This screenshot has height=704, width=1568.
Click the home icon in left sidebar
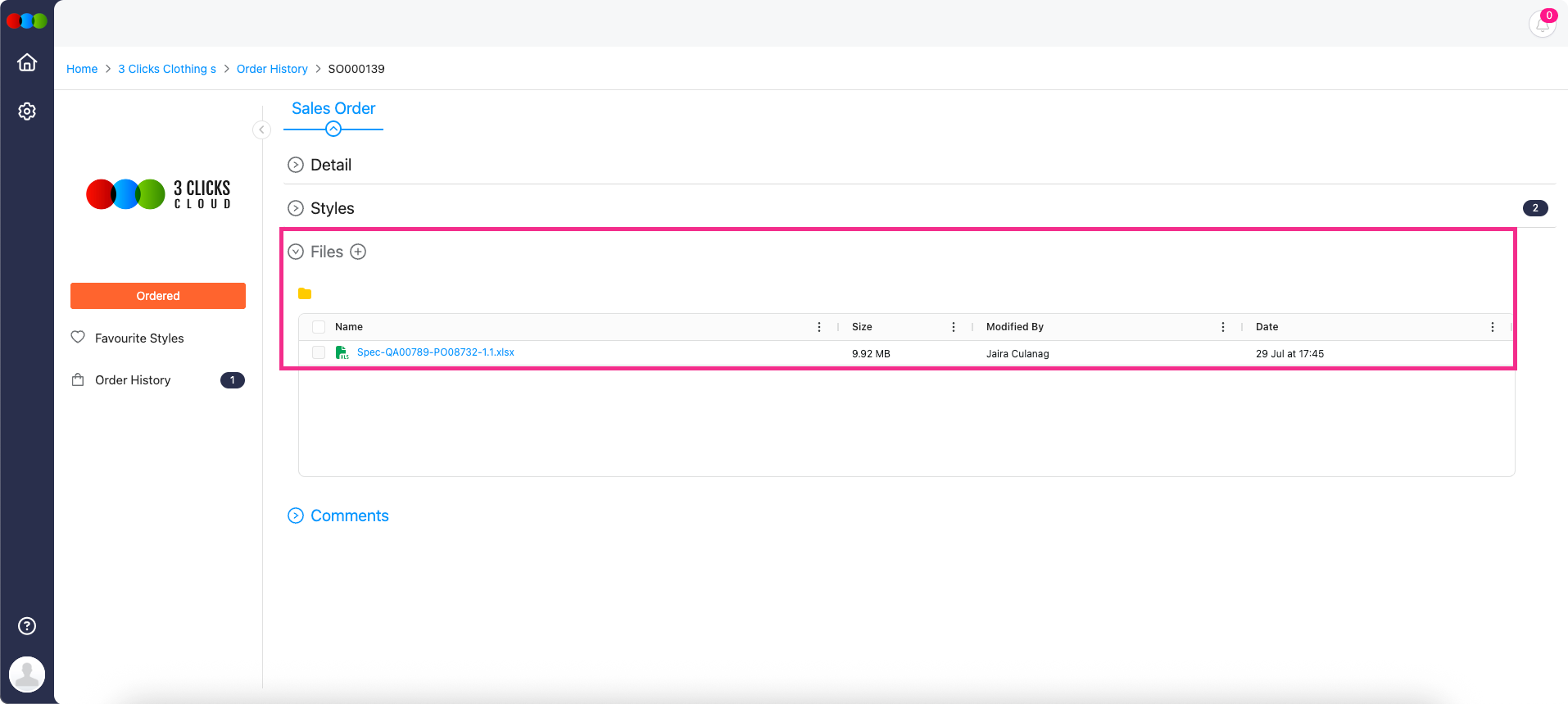[27, 62]
